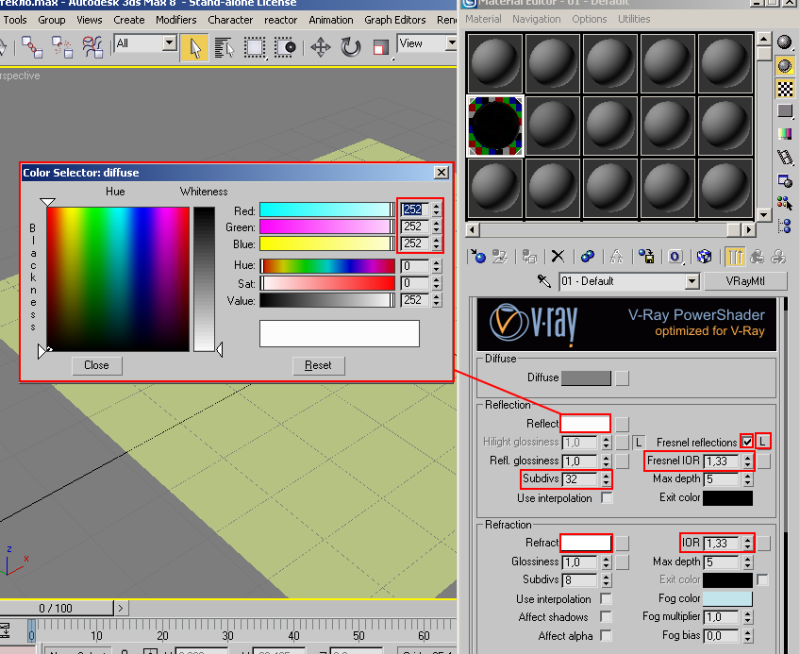This screenshot has height=654, width=800.
Task: Click the Reflect map slot button
Action: click(622, 424)
